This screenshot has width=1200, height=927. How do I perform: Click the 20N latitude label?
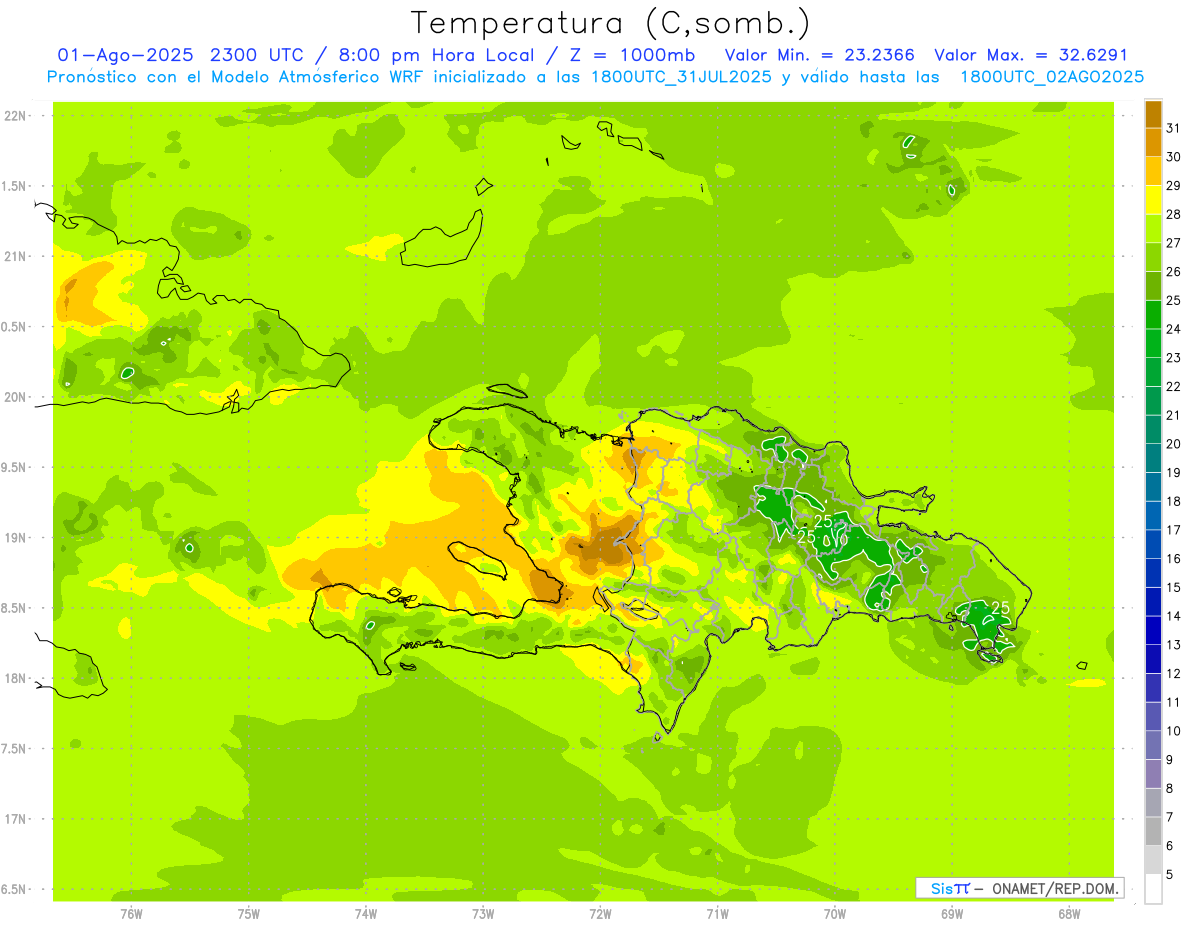pyautogui.click(x=17, y=397)
